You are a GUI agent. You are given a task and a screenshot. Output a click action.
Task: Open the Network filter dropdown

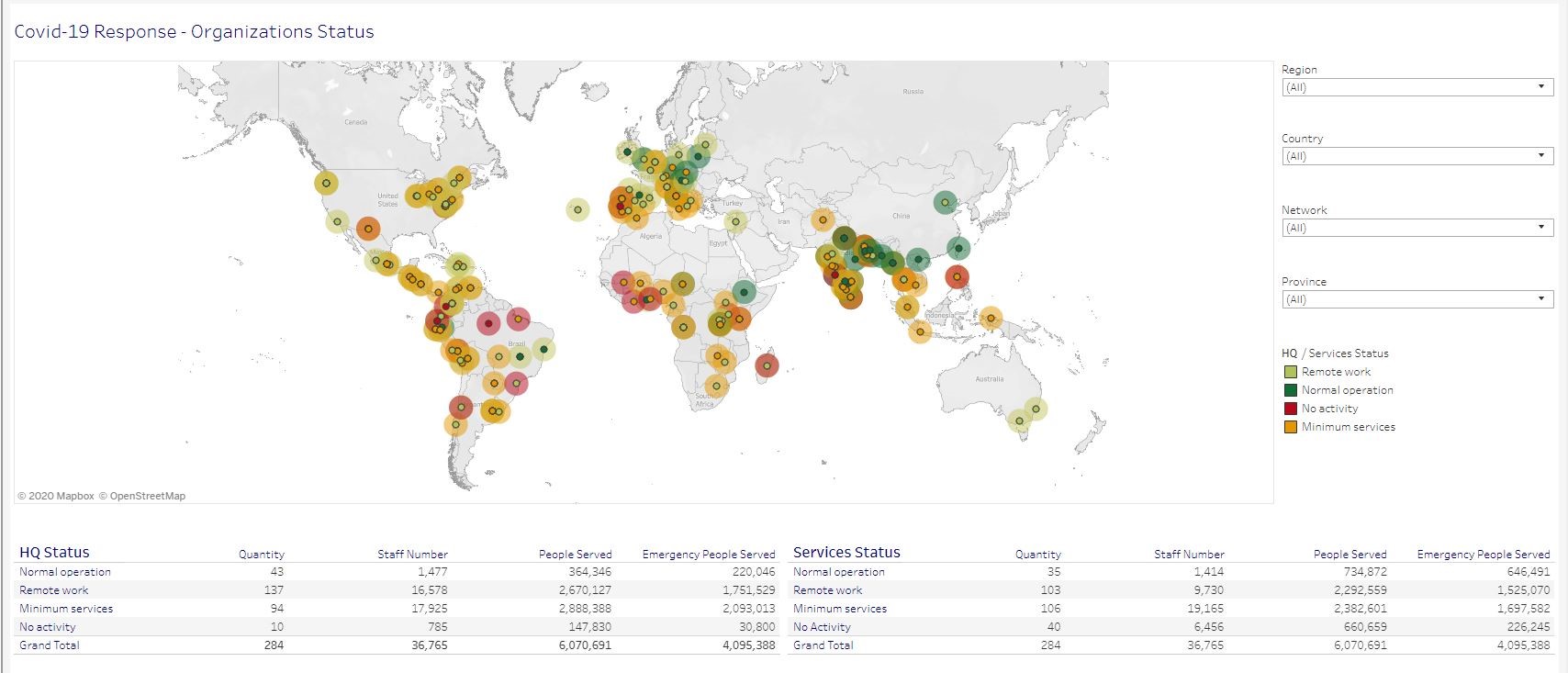tap(1417, 228)
